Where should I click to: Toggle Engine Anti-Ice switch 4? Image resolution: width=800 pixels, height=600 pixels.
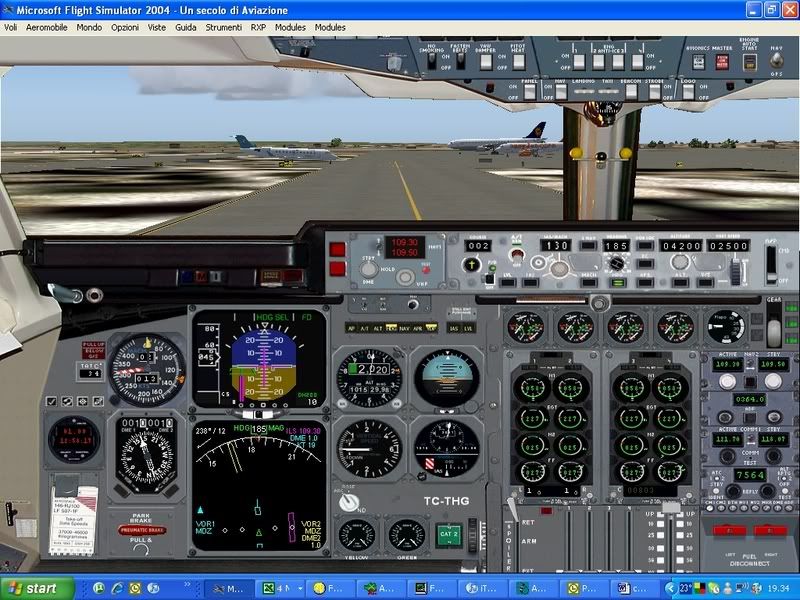pos(637,62)
